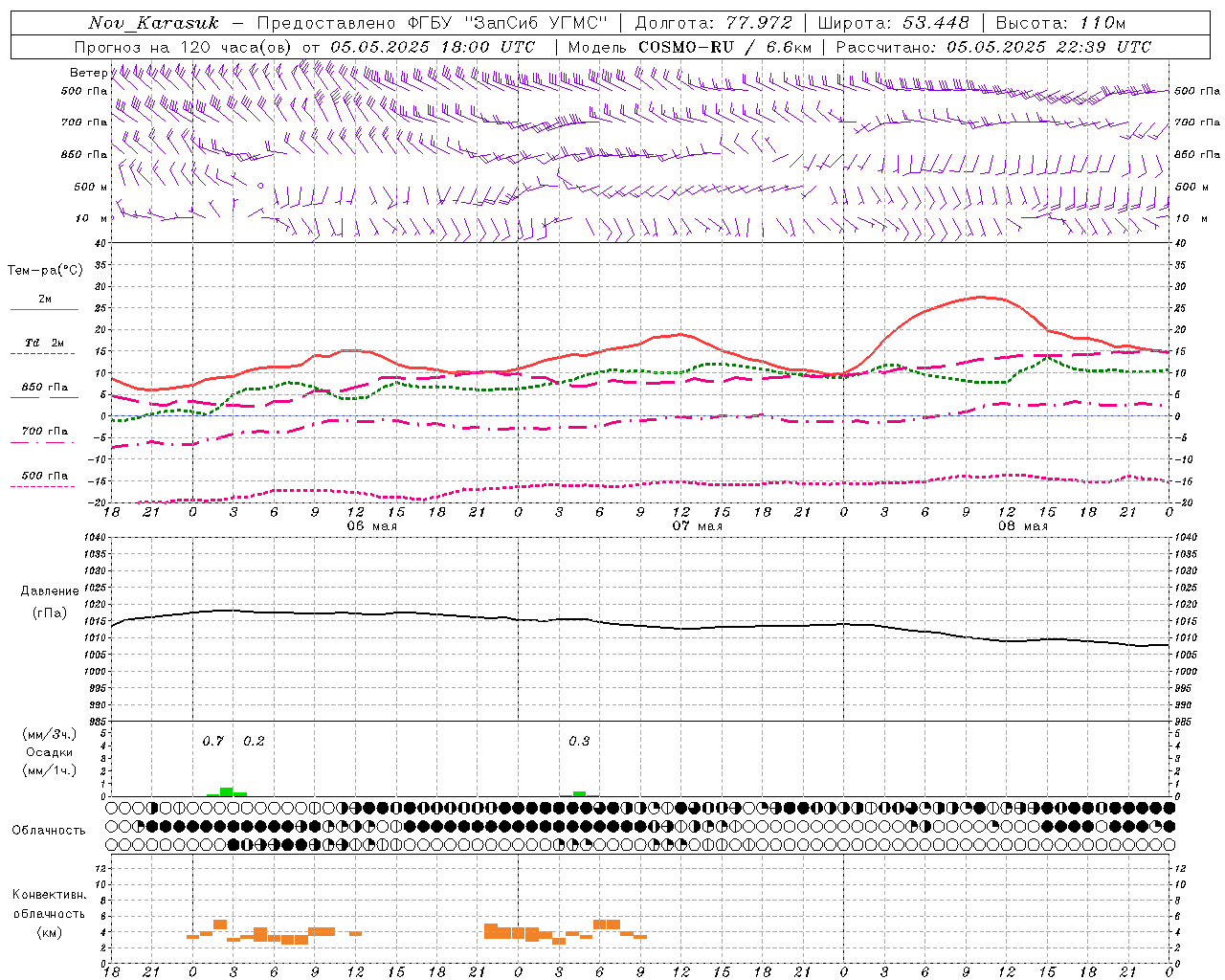This screenshot has height=980, width=1225.
Task: Select the longitude value Долгота: 77.972
Action: pyautogui.click(x=713, y=23)
